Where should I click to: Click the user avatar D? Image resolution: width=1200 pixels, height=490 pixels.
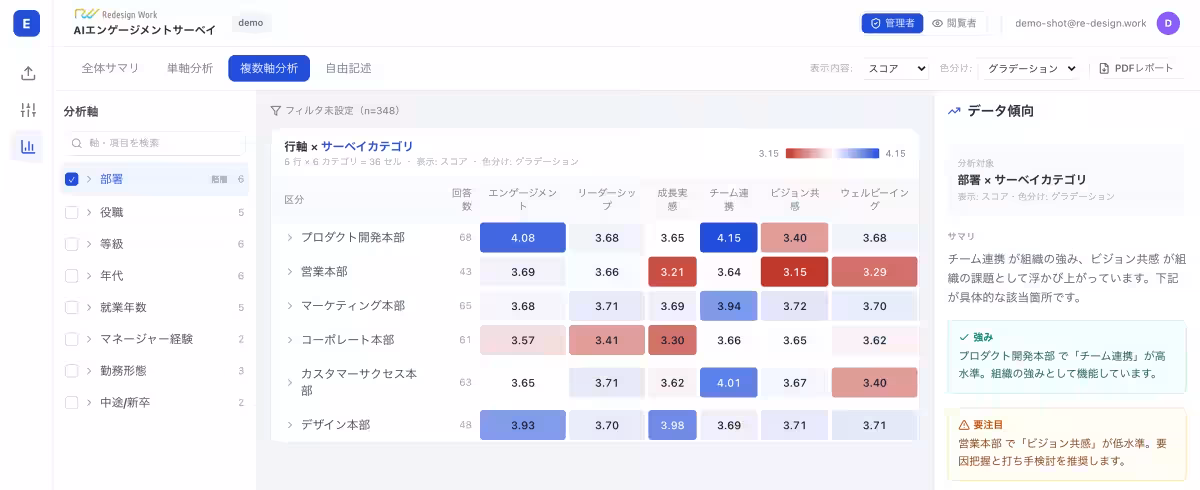1168,23
